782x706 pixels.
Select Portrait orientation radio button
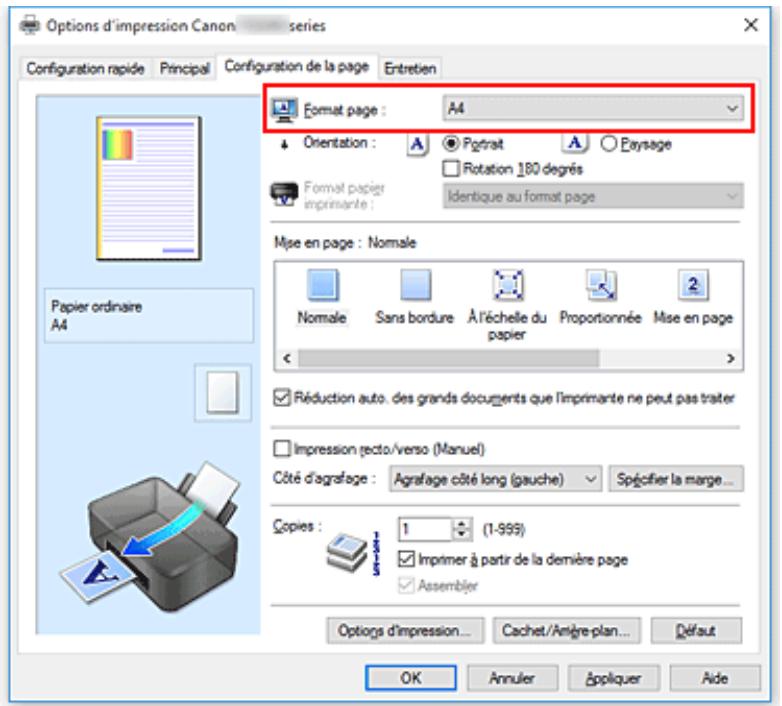(x=451, y=144)
